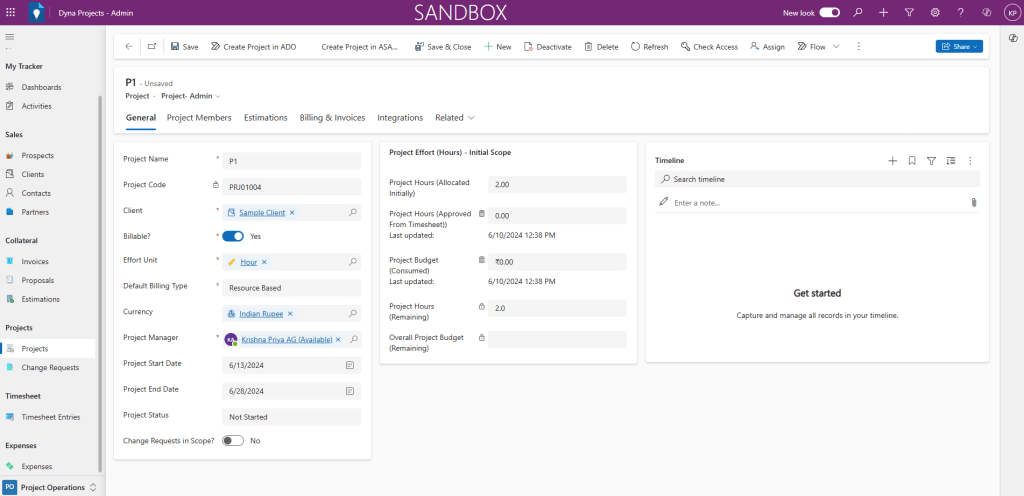Viewport: 1024px width, 496px height.
Task: Click the timeline add record plus icon
Action: (892, 160)
